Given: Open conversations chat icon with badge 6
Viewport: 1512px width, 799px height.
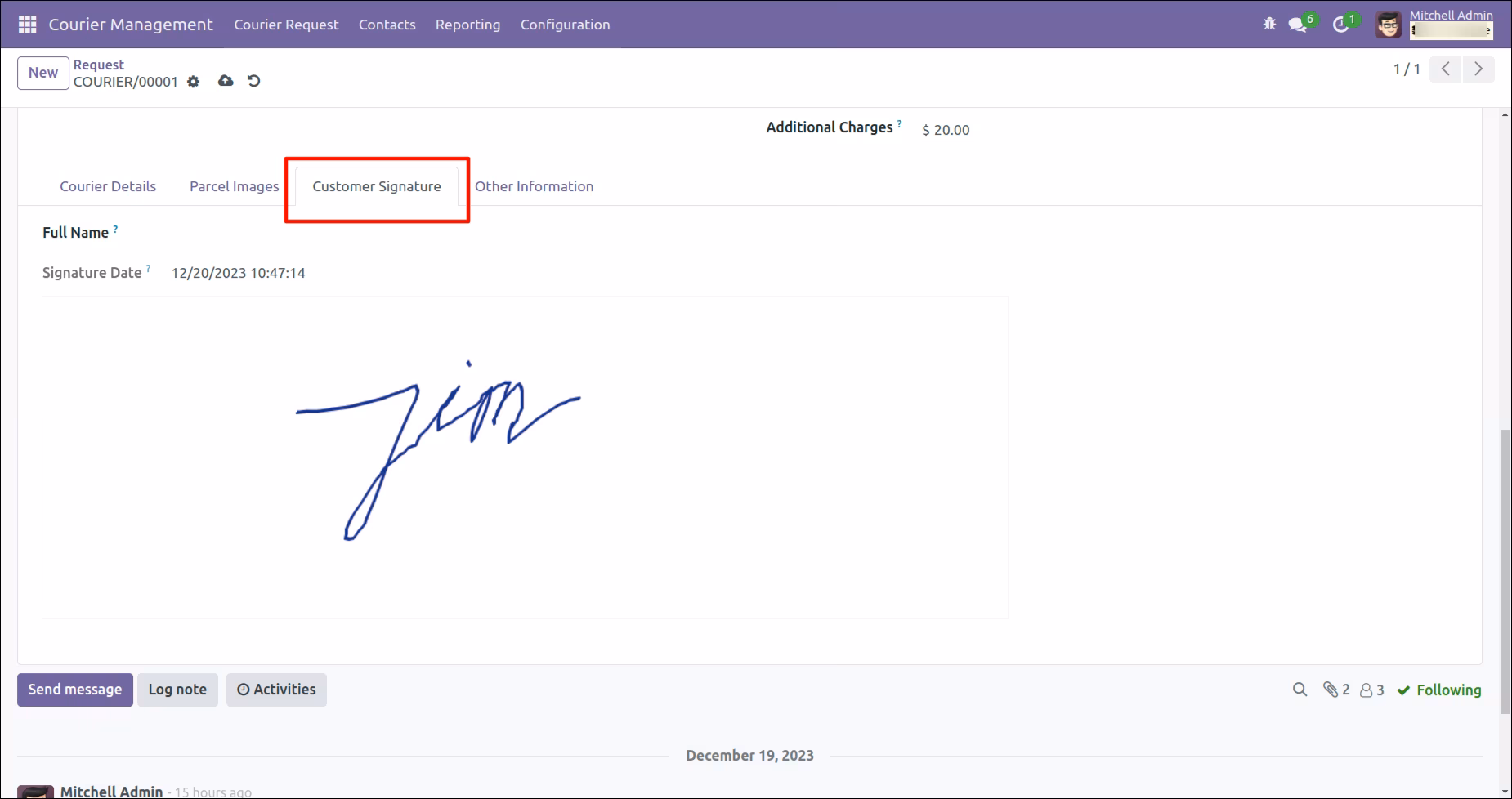Looking at the screenshot, I should click(1302, 24).
